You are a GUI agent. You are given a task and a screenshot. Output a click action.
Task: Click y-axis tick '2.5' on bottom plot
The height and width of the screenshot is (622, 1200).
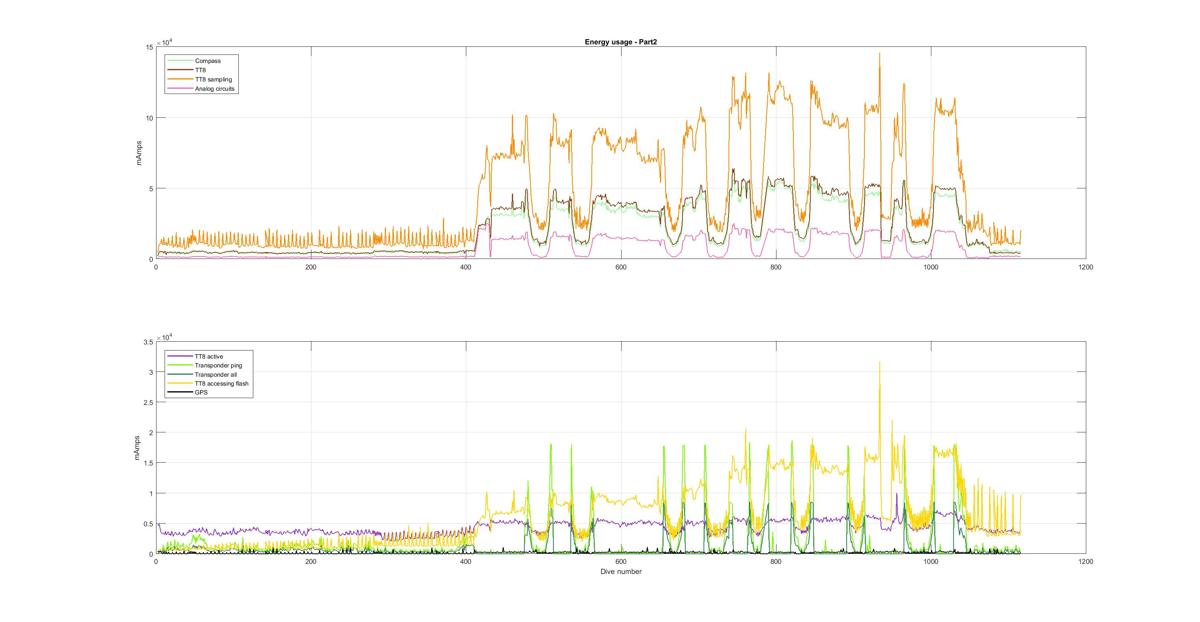148,402
